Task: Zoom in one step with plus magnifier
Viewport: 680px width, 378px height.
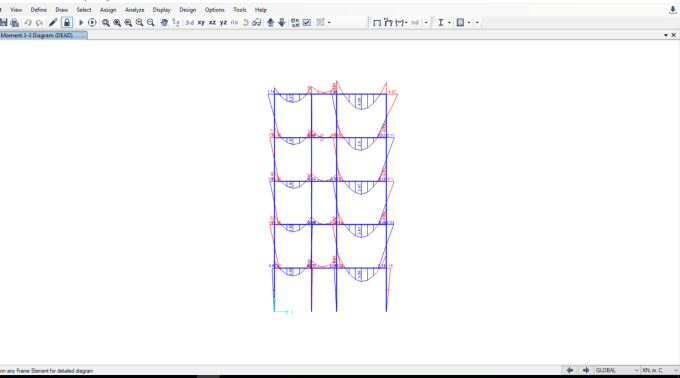Action: point(139,23)
